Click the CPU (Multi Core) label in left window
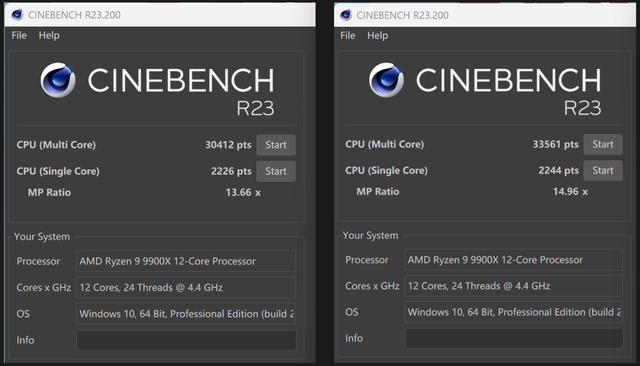 click(x=56, y=145)
